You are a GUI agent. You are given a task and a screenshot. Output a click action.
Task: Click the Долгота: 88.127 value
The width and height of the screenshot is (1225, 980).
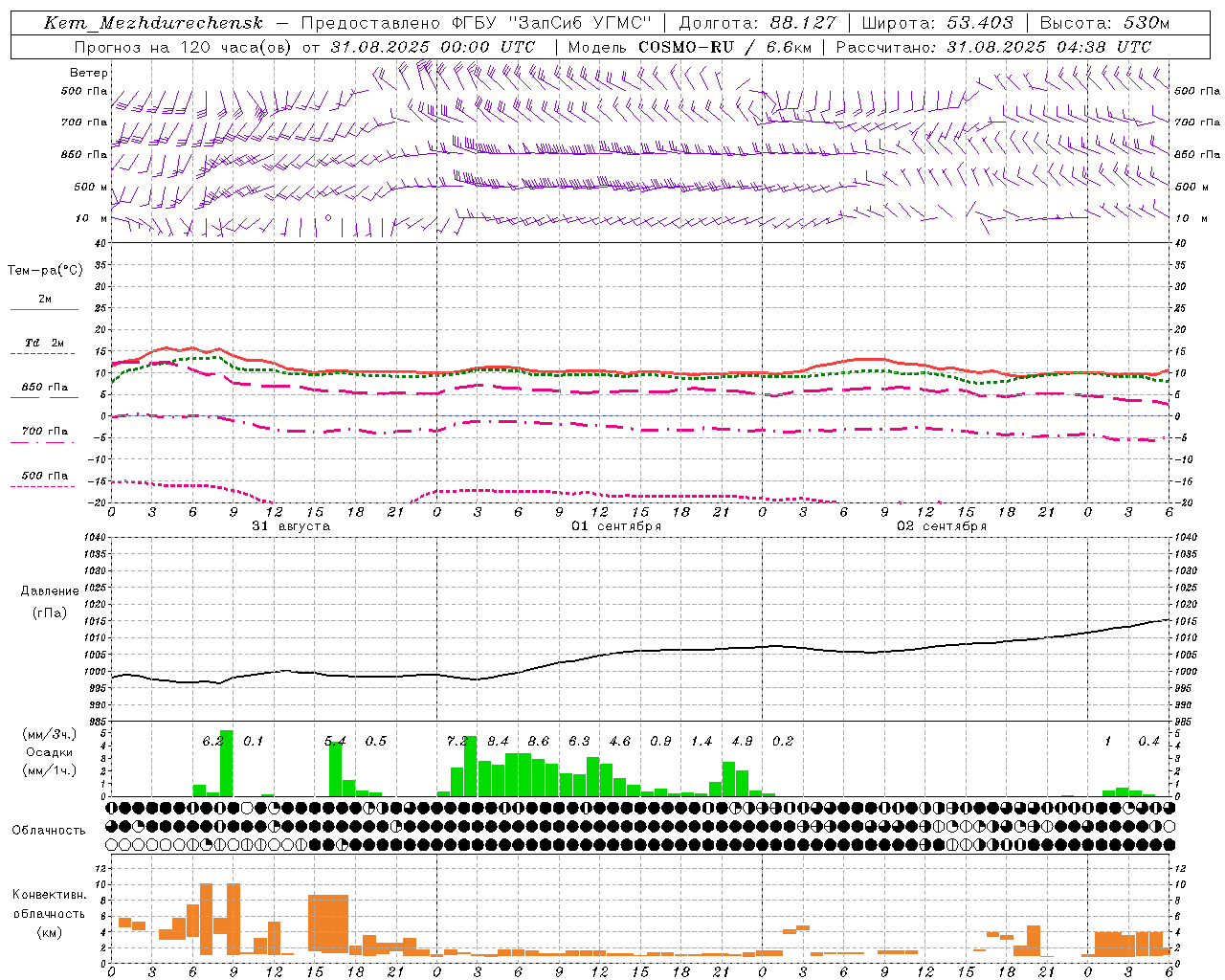pyautogui.click(x=757, y=23)
